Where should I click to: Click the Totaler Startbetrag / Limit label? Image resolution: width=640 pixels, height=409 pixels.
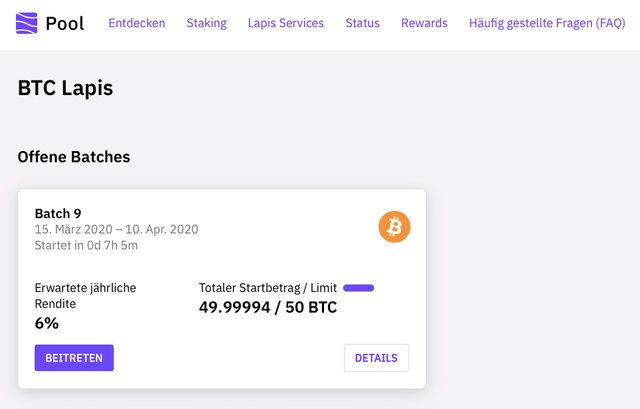[268, 288]
